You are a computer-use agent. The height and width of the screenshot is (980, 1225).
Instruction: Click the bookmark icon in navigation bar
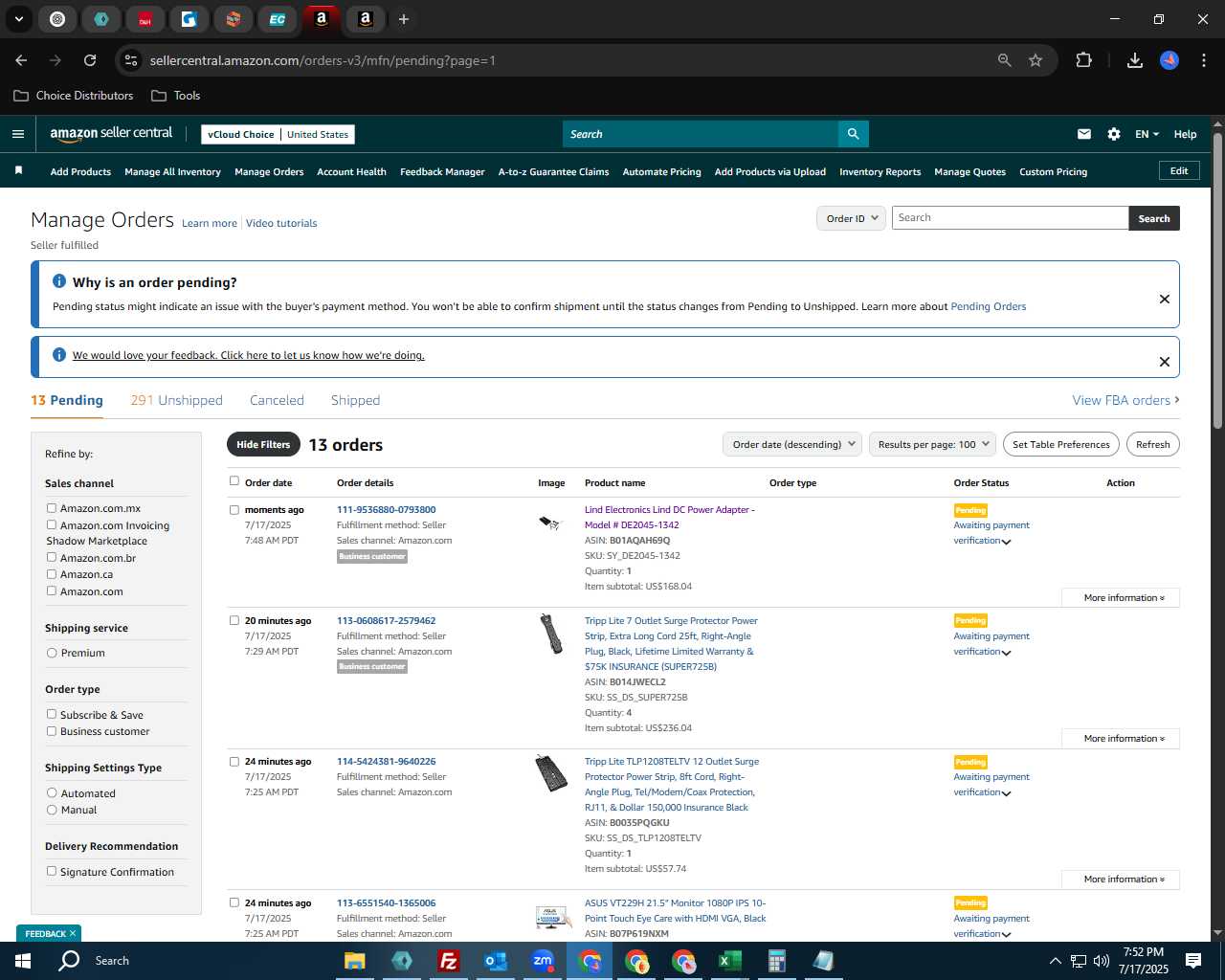pyautogui.click(x=18, y=171)
